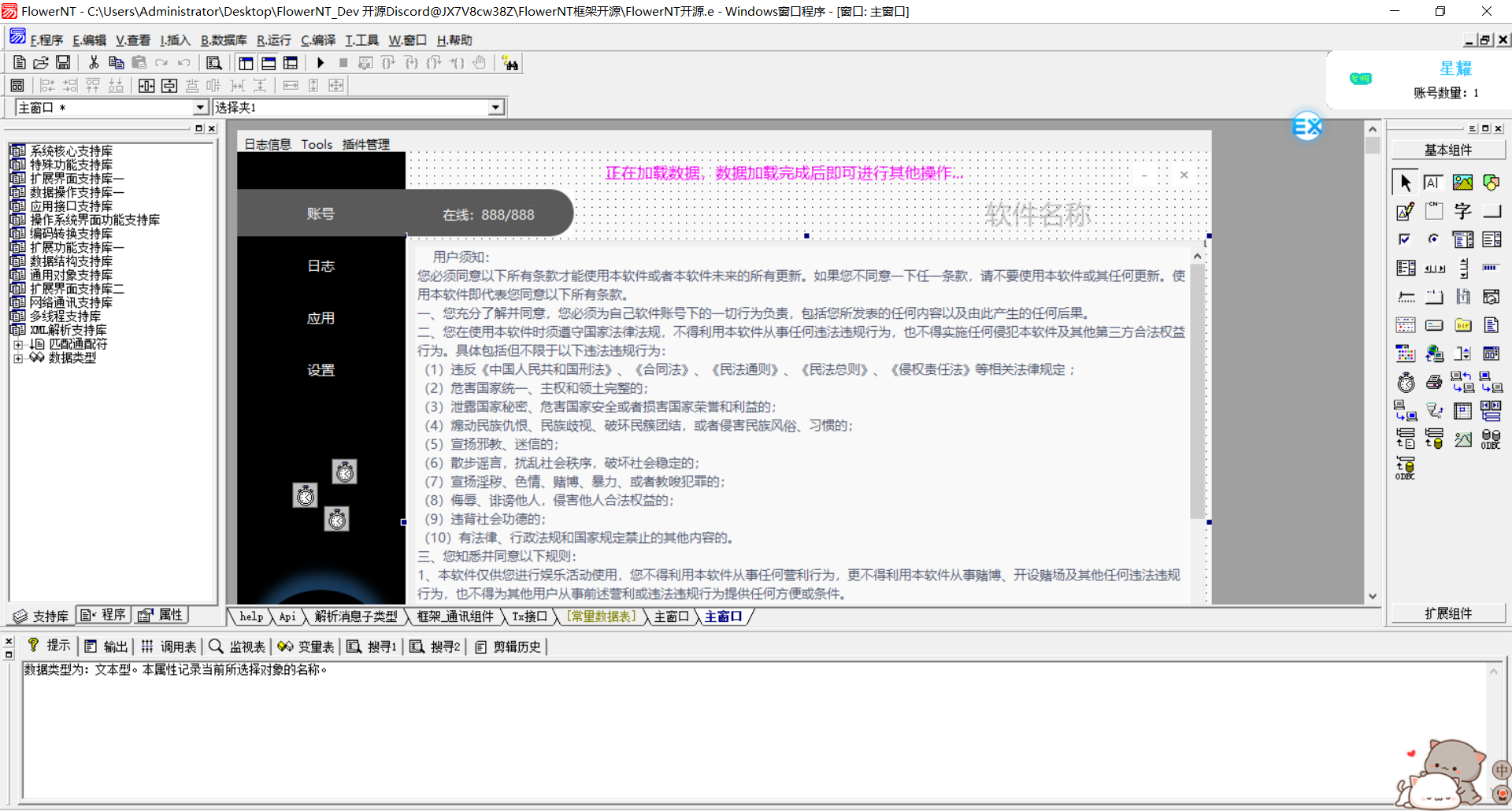Click the find magnifier toolbar icon

(x=213, y=63)
